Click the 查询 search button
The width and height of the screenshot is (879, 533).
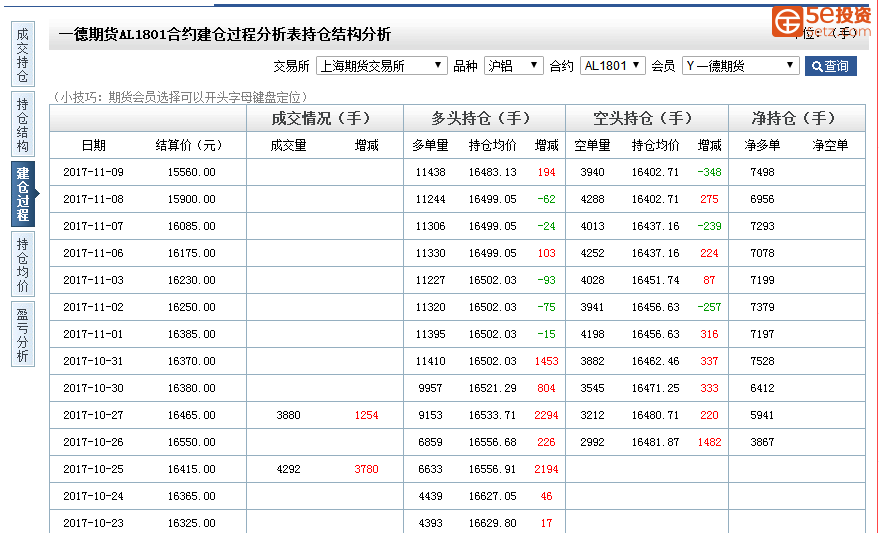click(831, 66)
